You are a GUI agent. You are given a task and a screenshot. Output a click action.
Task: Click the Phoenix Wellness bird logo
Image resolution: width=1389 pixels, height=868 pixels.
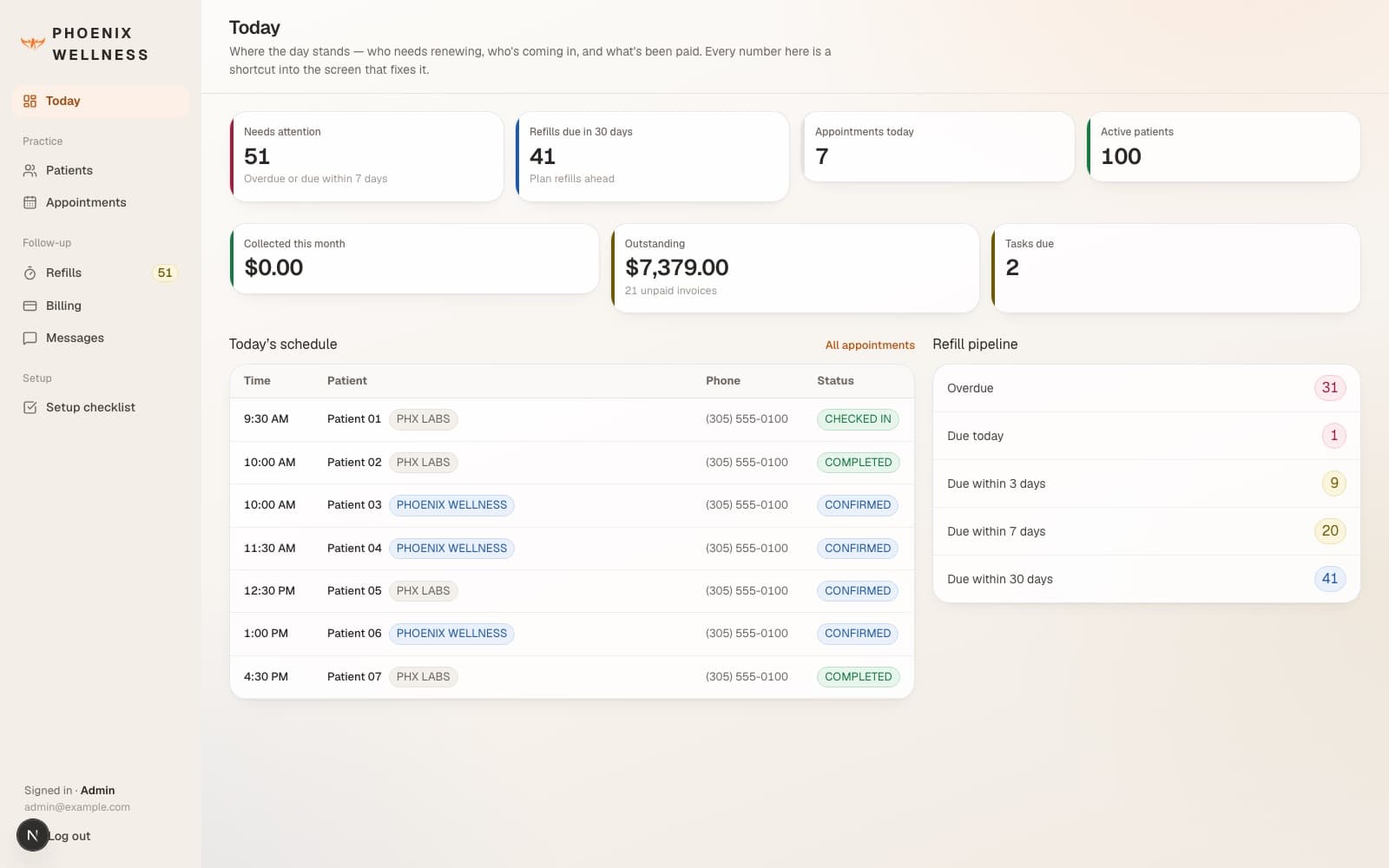(x=33, y=43)
